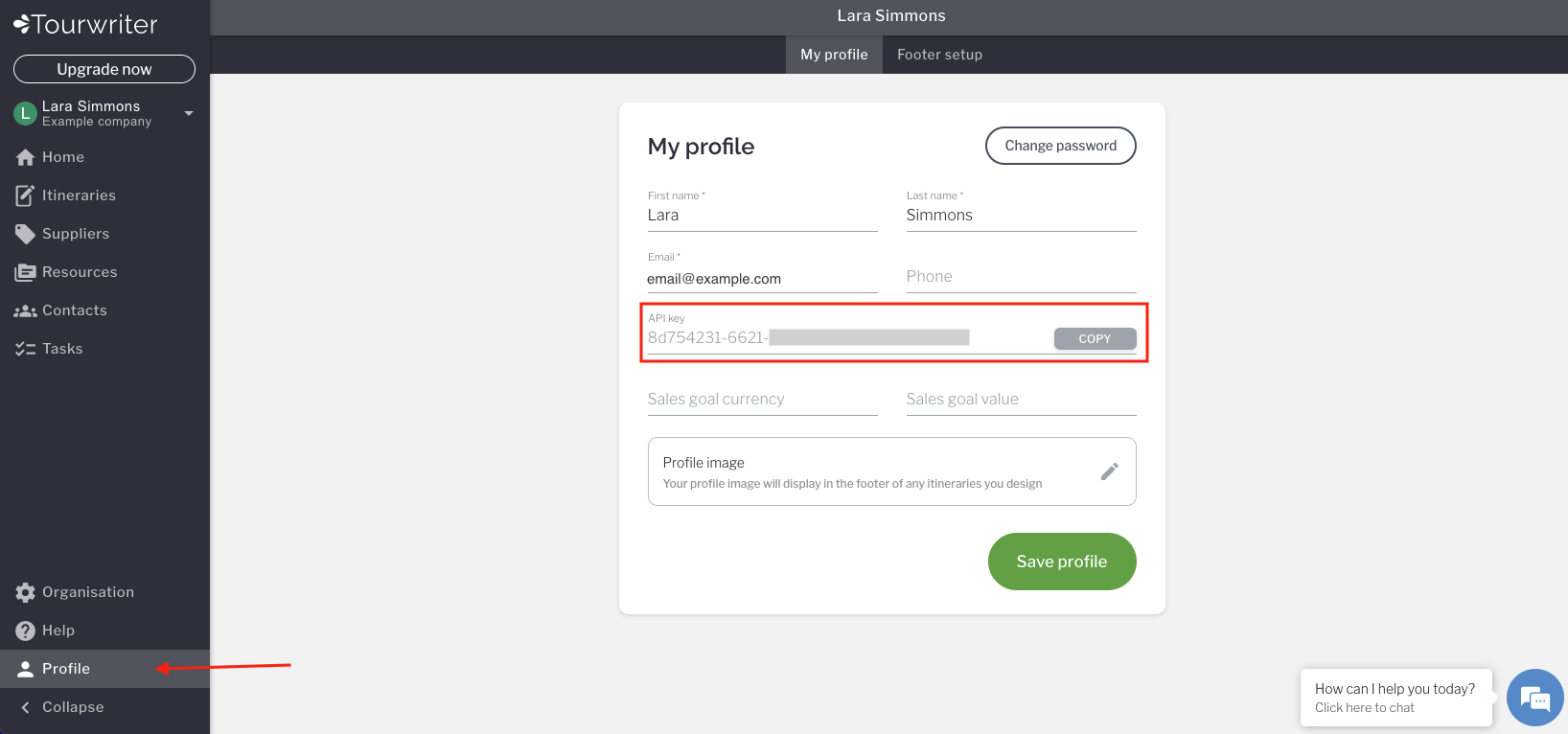Open Itineraries via its pencil icon
Viewport: 1568px width, 734px height.
pyautogui.click(x=25, y=195)
